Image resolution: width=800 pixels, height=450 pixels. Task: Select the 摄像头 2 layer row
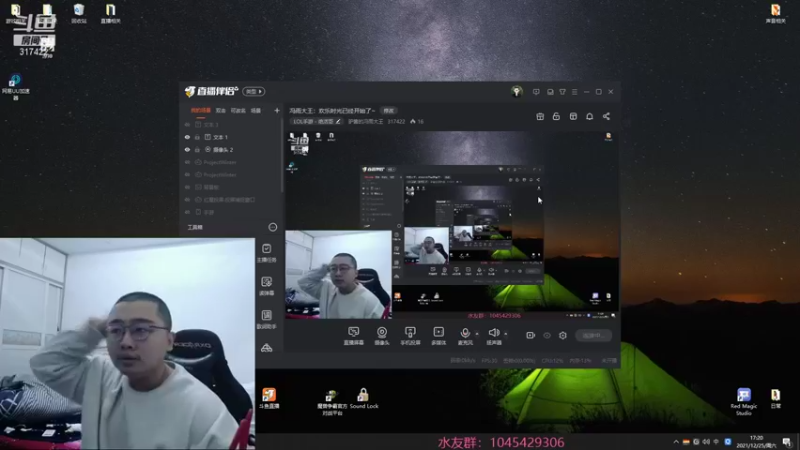(x=231, y=149)
